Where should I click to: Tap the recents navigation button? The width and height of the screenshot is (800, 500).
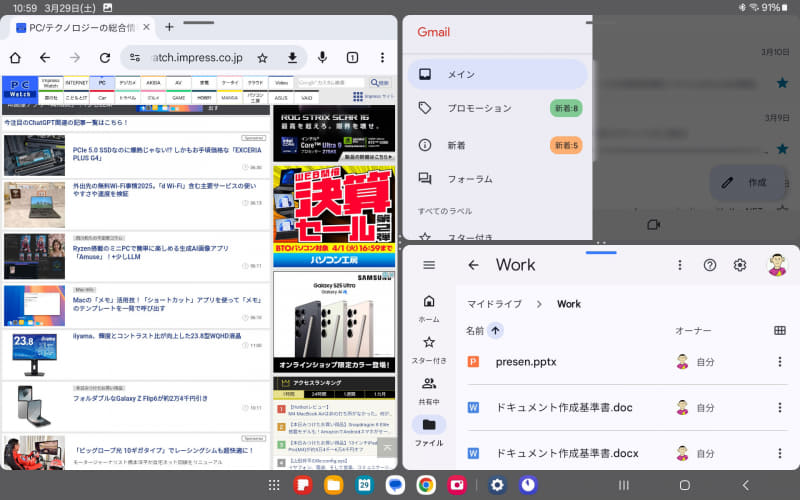tap(623, 485)
